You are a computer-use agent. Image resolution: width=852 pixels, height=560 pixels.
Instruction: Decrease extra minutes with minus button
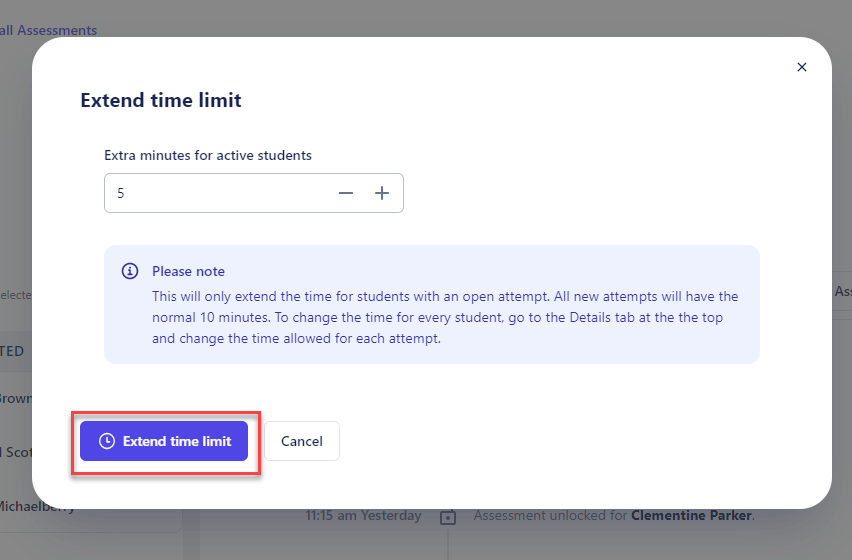coord(346,193)
